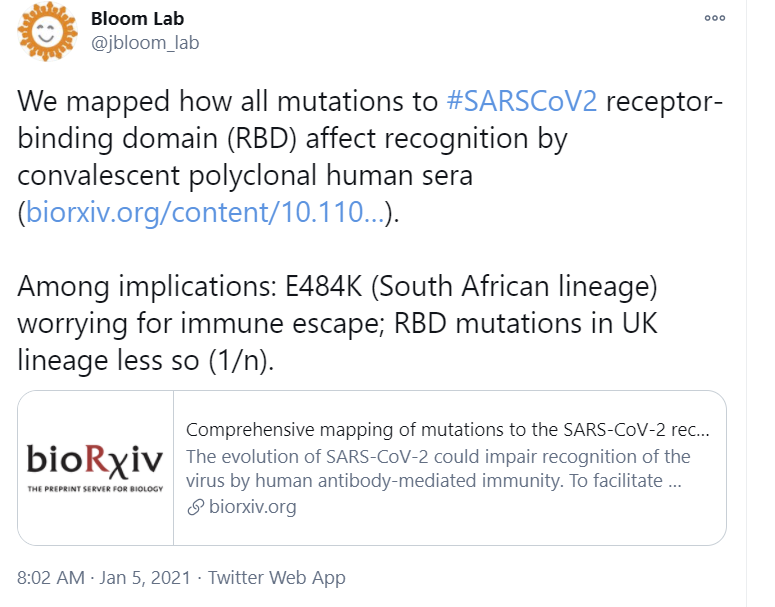Click 'The Preprint Server for Biology' tagline

(x=96, y=487)
